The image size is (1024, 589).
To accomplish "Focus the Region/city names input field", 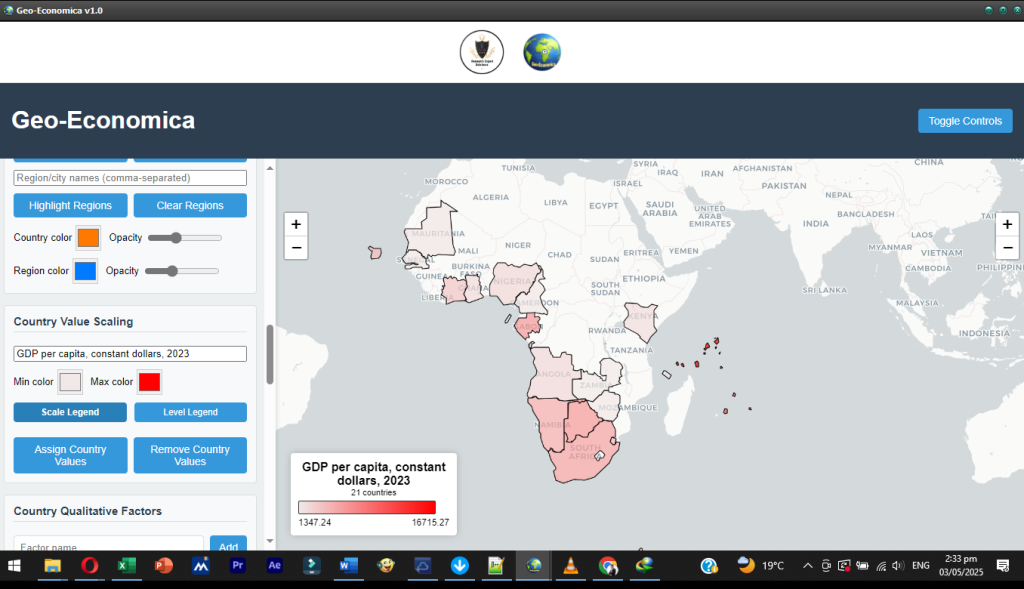I will (130, 178).
